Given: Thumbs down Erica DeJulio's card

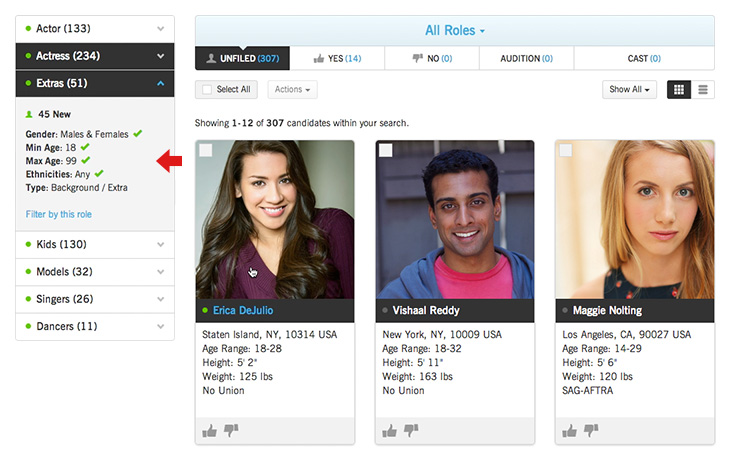Looking at the screenshot, I should click(231, 430).
